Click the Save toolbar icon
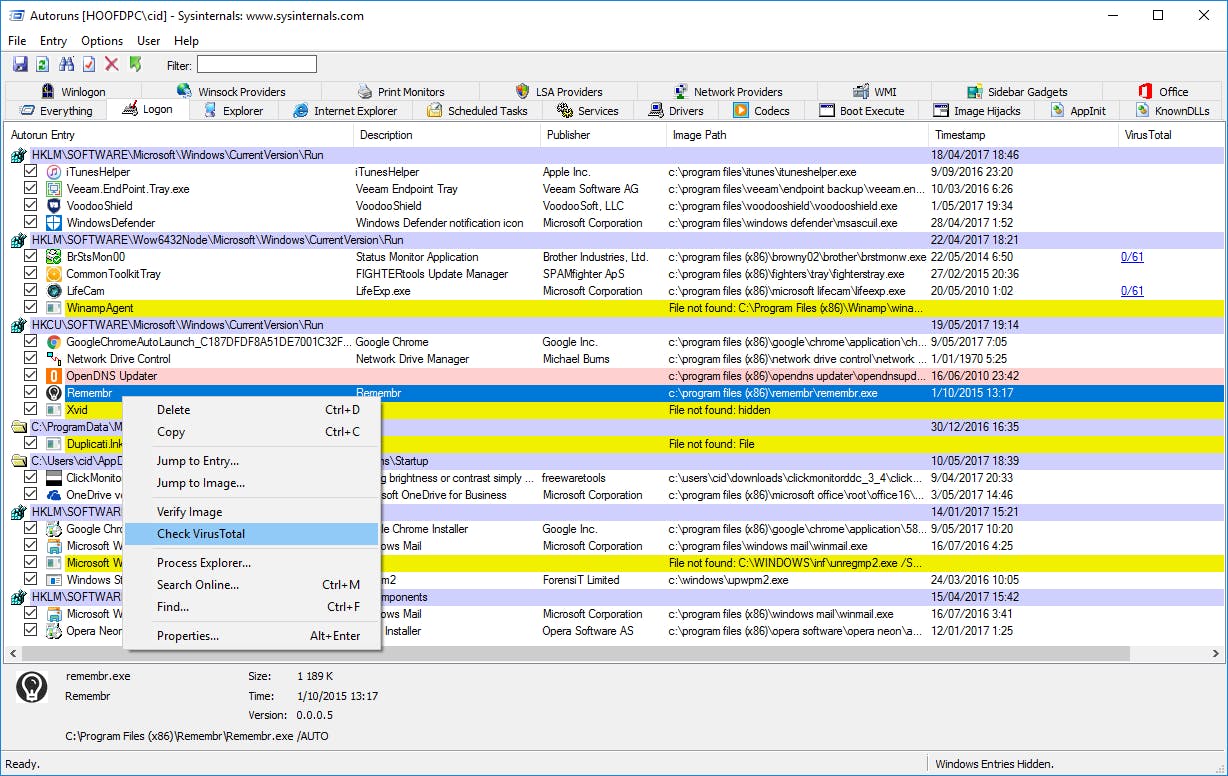This screenshot has height=776, width=1228. click(x=20, y=65)
